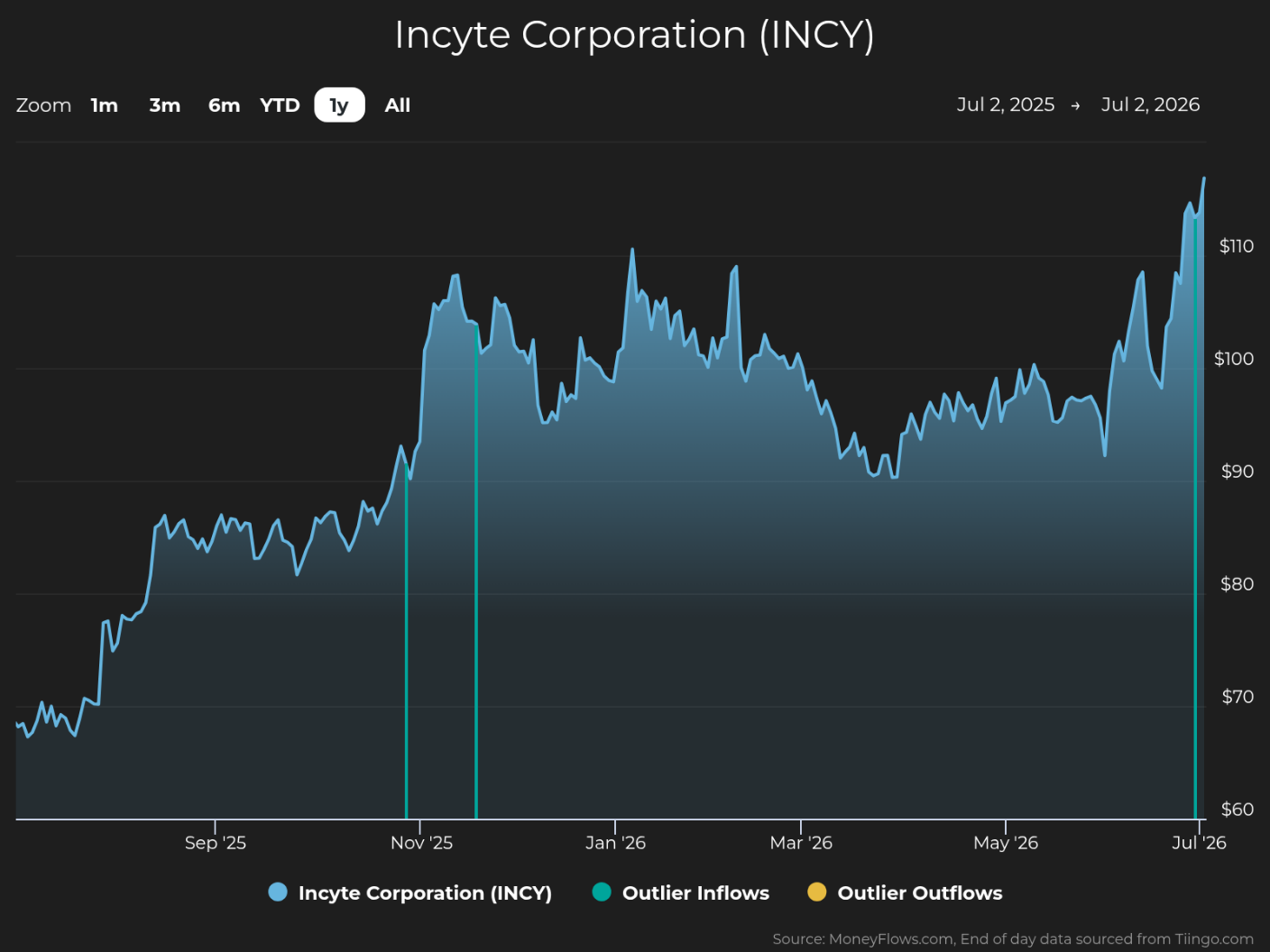Viewport: 1270px width, 952px height.
Task: Toggle Outlier Inflows legend series
Action: coord(681,892)
